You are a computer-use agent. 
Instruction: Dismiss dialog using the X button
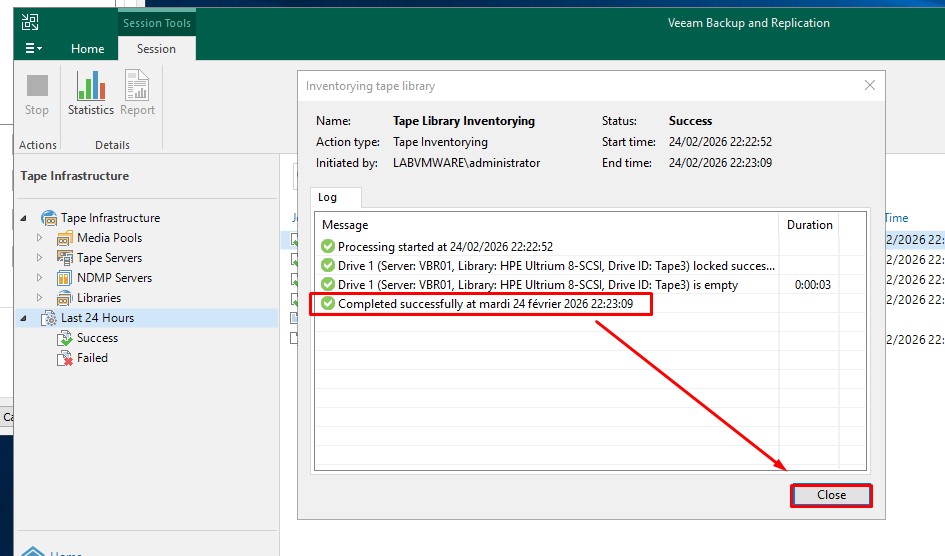870,86
